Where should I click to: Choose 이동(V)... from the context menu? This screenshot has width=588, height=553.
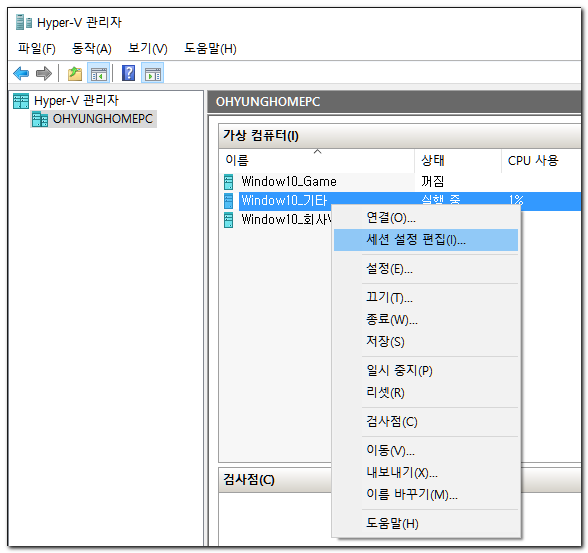[426, 451]
